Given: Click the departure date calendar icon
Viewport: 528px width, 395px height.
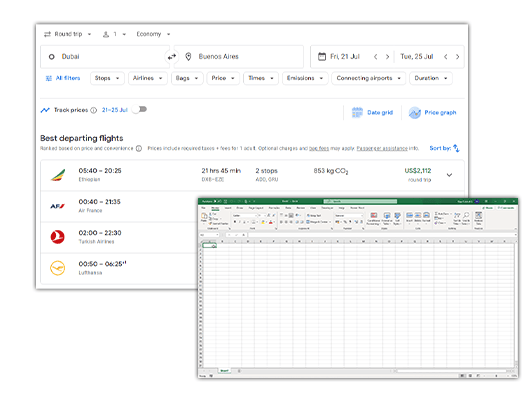Looking at the screenshot, I should coord(322,57).
